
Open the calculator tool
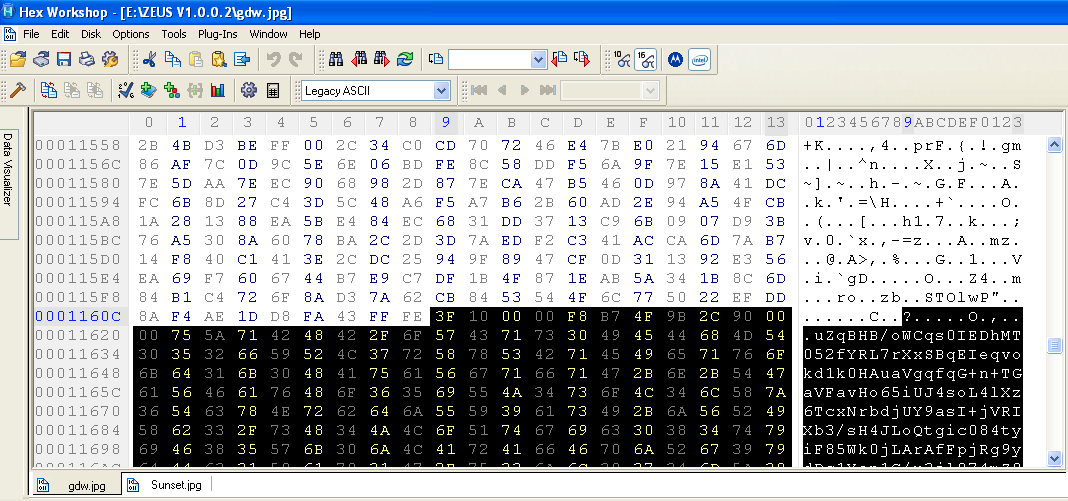coord(272,90)
